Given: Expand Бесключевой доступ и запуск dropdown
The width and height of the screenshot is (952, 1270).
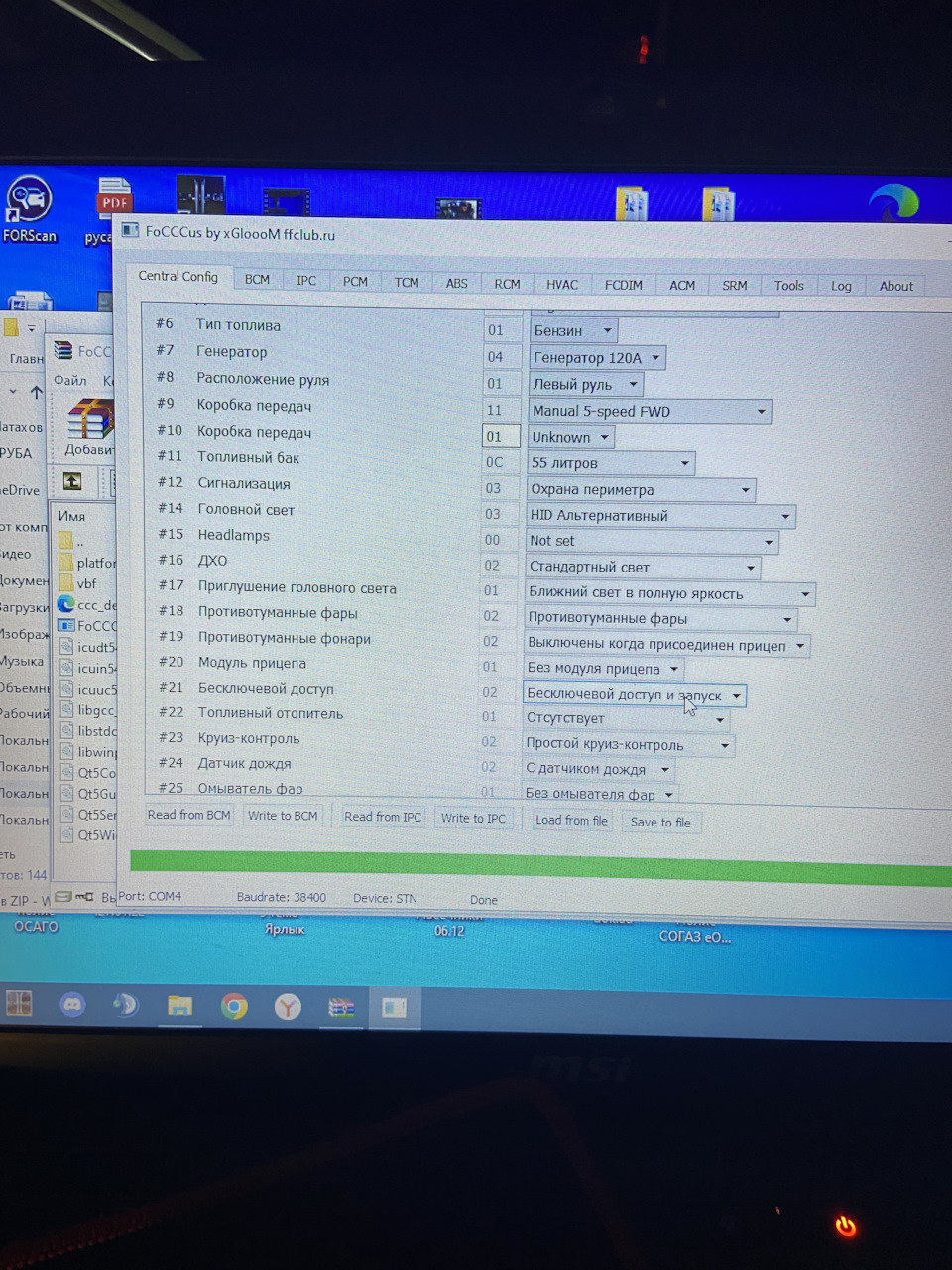Looking at the screenshot, I should click(635, 695).
